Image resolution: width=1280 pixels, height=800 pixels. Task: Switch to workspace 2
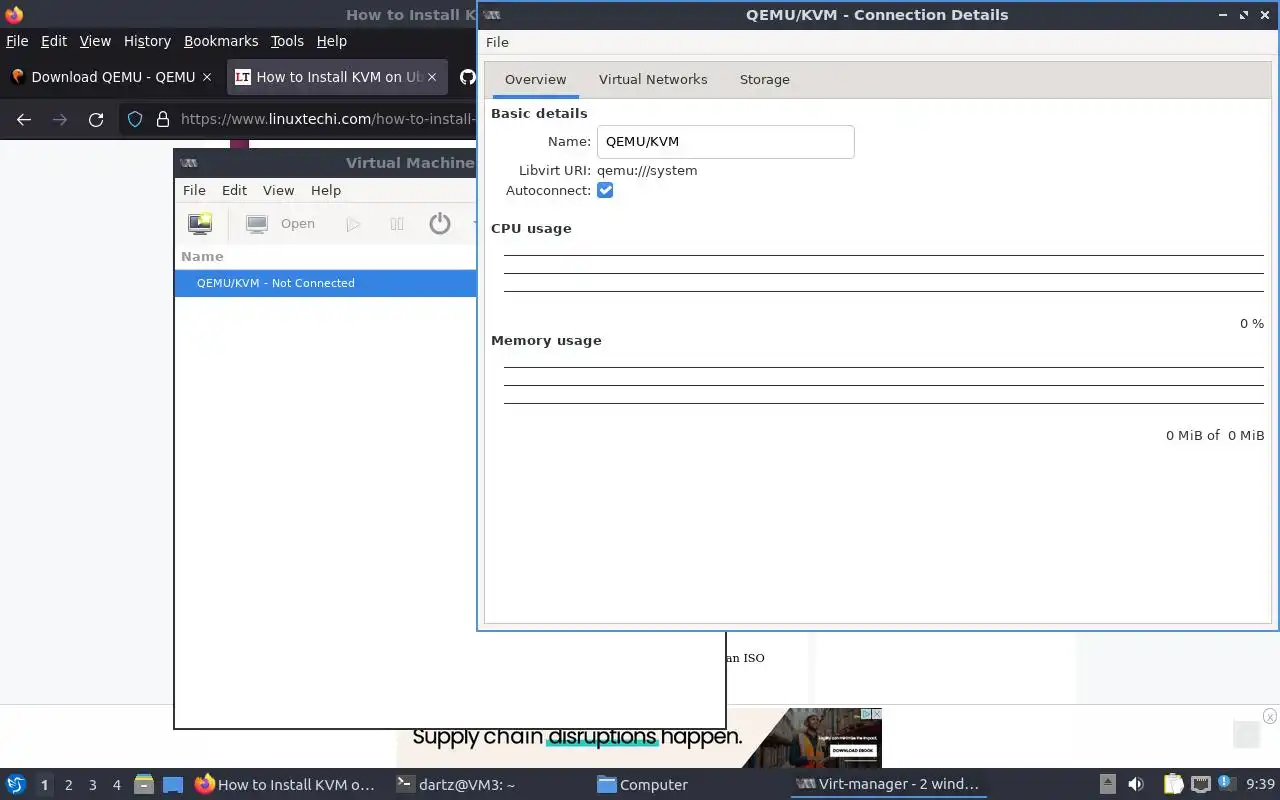click(68, 785)
